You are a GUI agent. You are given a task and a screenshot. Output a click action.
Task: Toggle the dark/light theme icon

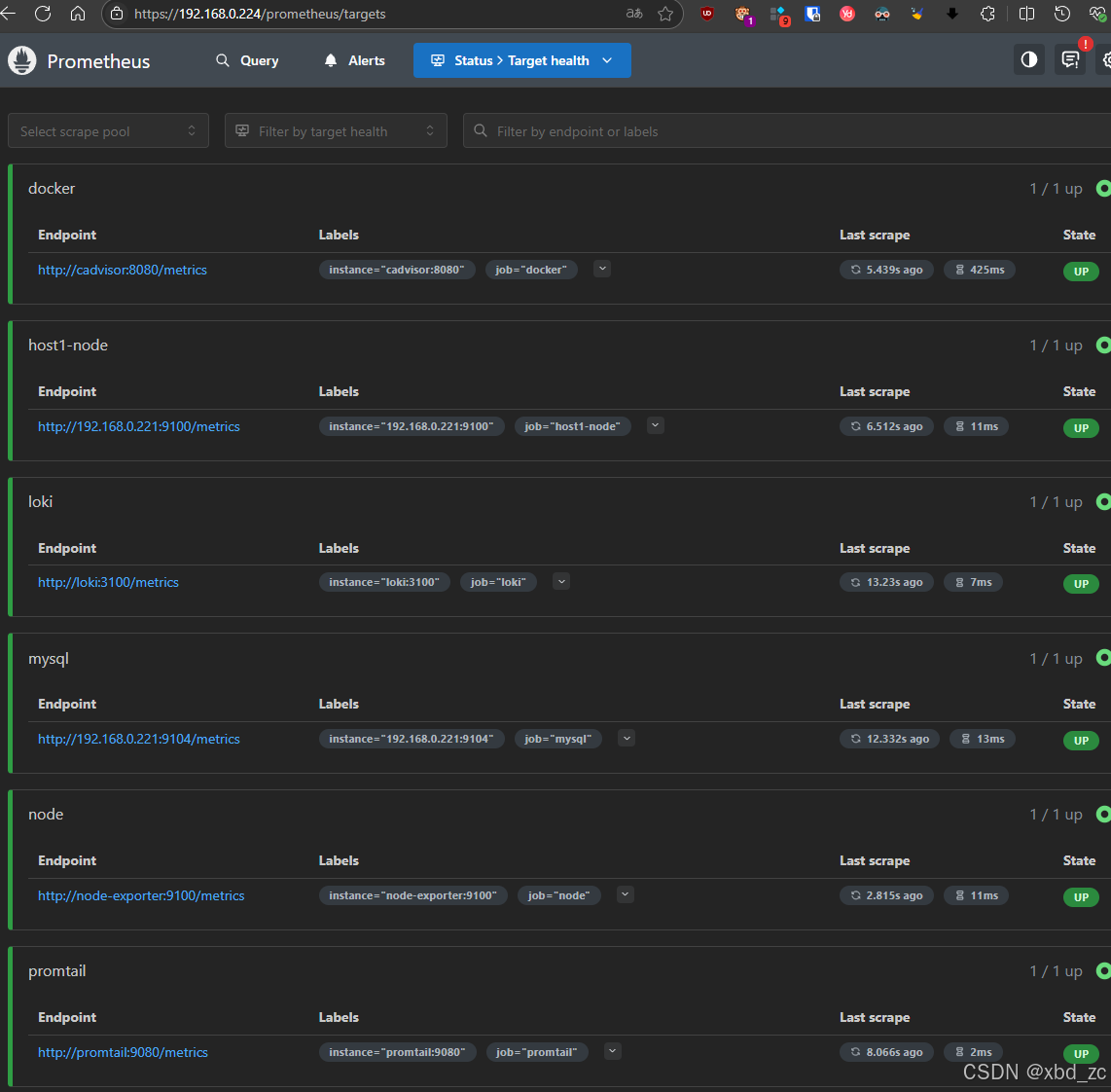(1029, 60)
